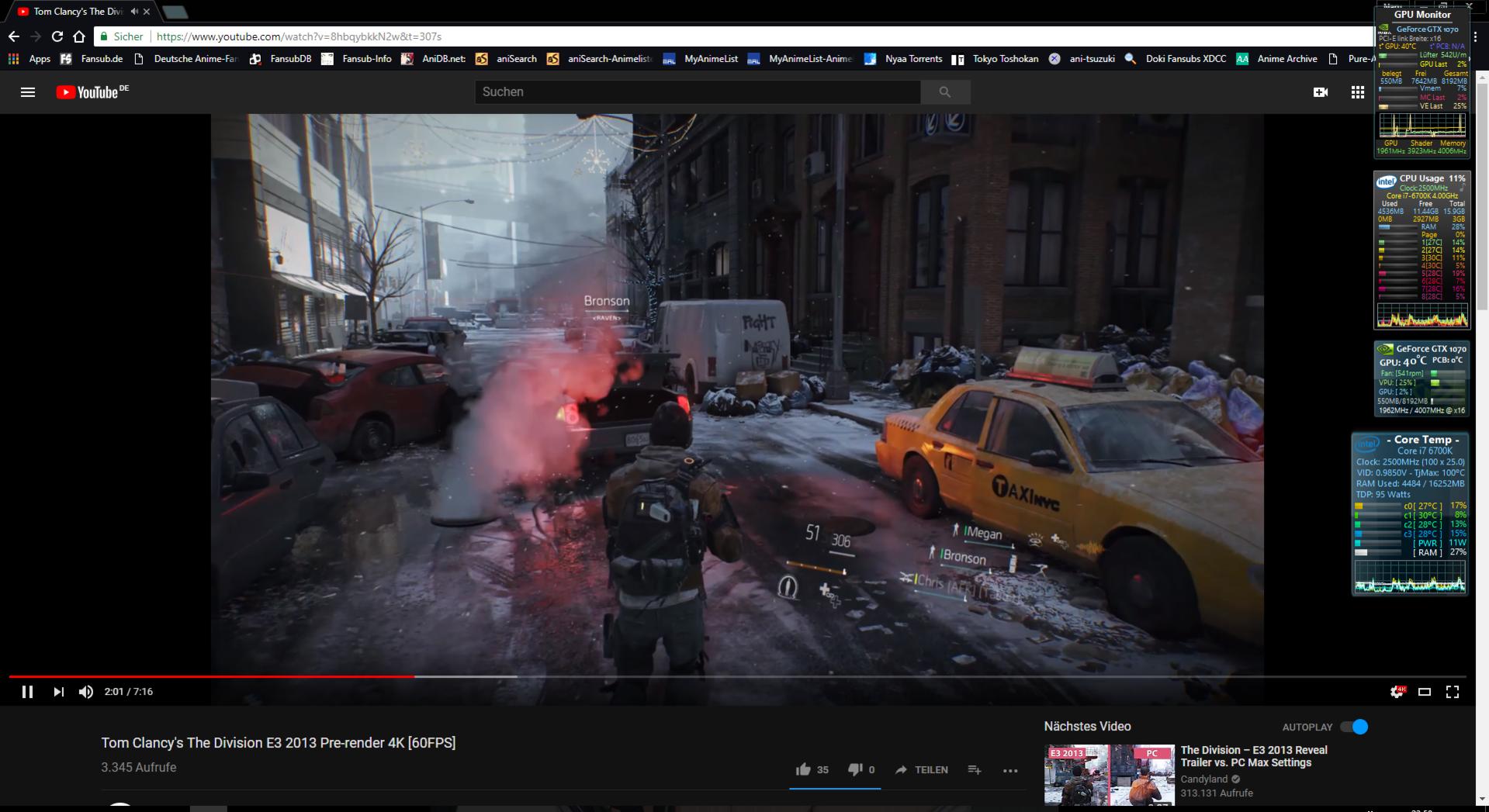Image resolution: width=1489 pixels, height=812 pixels.
Task: Open MyAnimeList-Anime bookmark
Action: pyautogui.click(x=801, y=59)
